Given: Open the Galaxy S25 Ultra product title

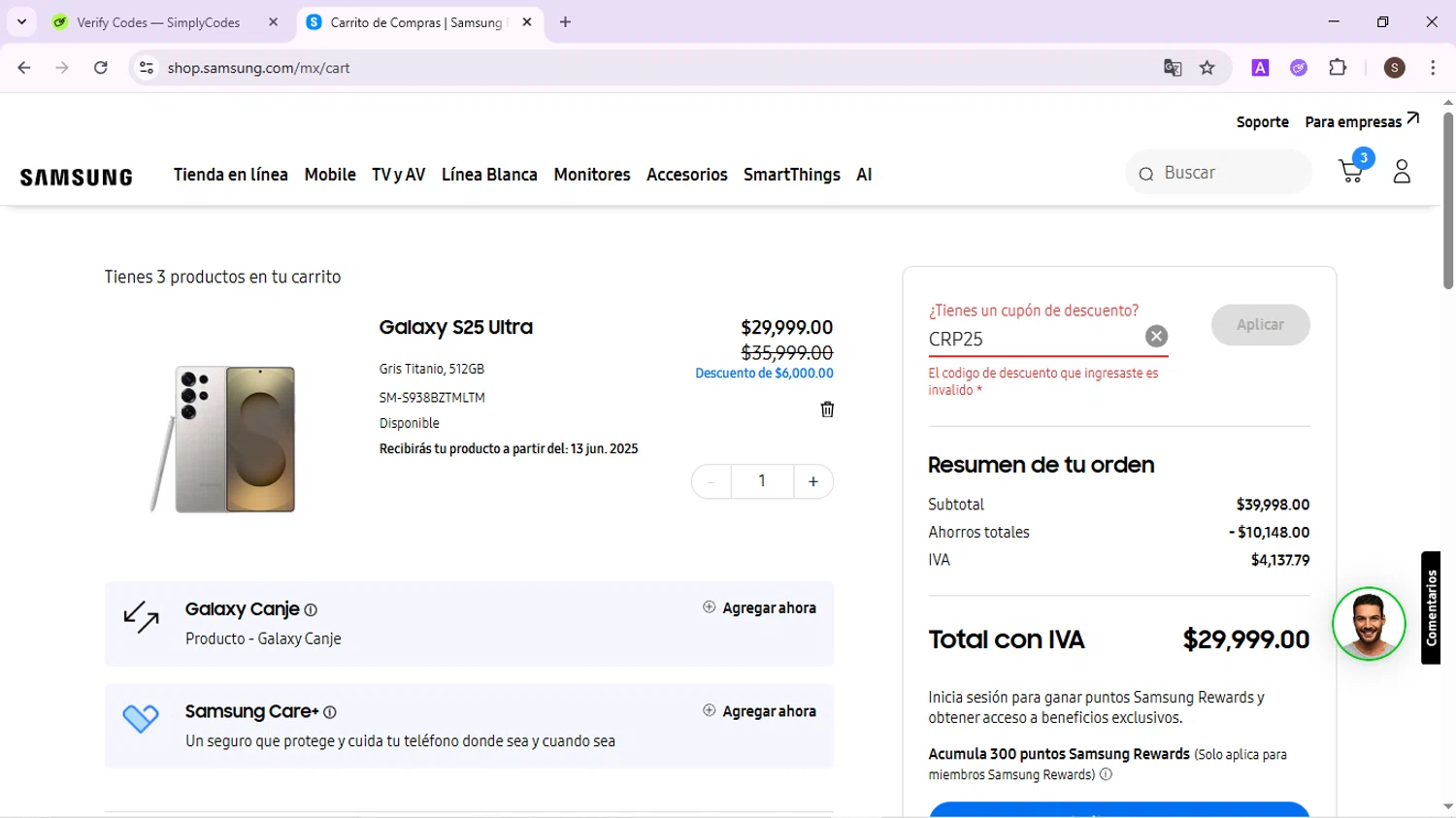Looking at the screenshot, I should pos(455,327).
